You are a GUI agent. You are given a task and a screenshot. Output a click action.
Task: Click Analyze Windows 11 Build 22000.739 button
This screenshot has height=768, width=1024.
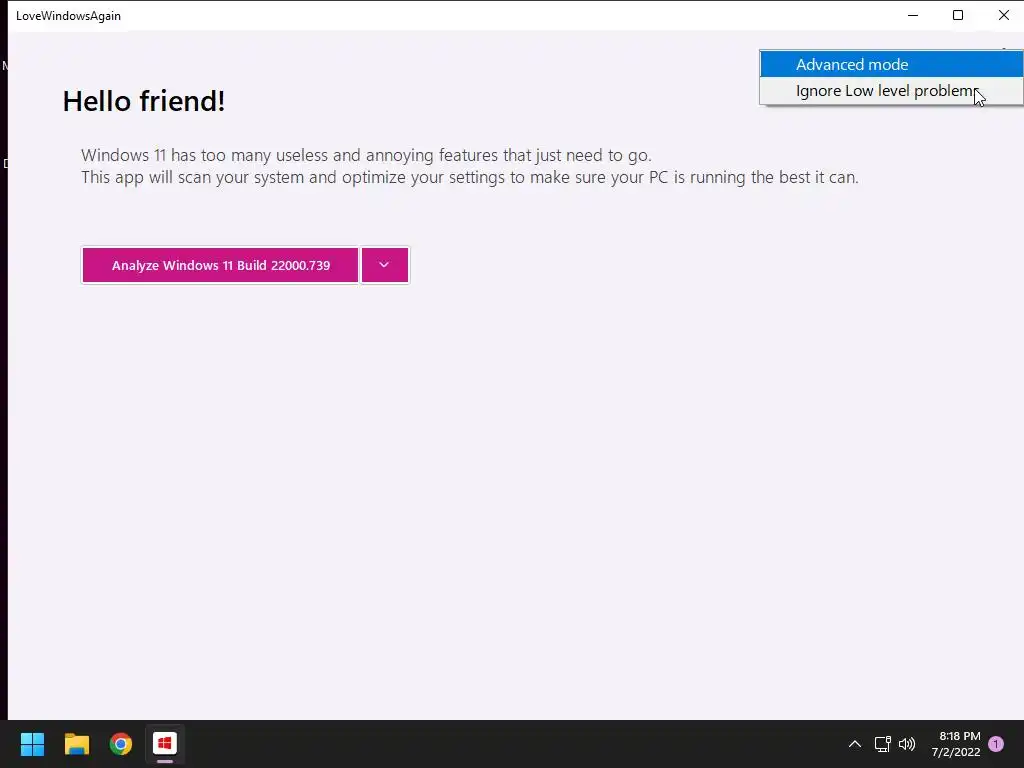click(220, 265)
